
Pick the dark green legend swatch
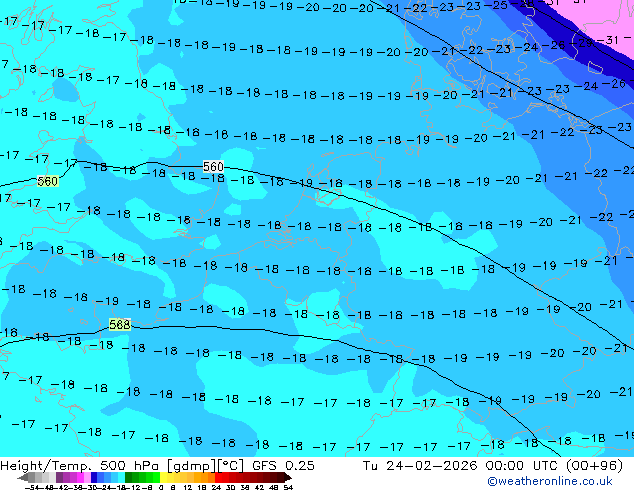click(128, 477)
